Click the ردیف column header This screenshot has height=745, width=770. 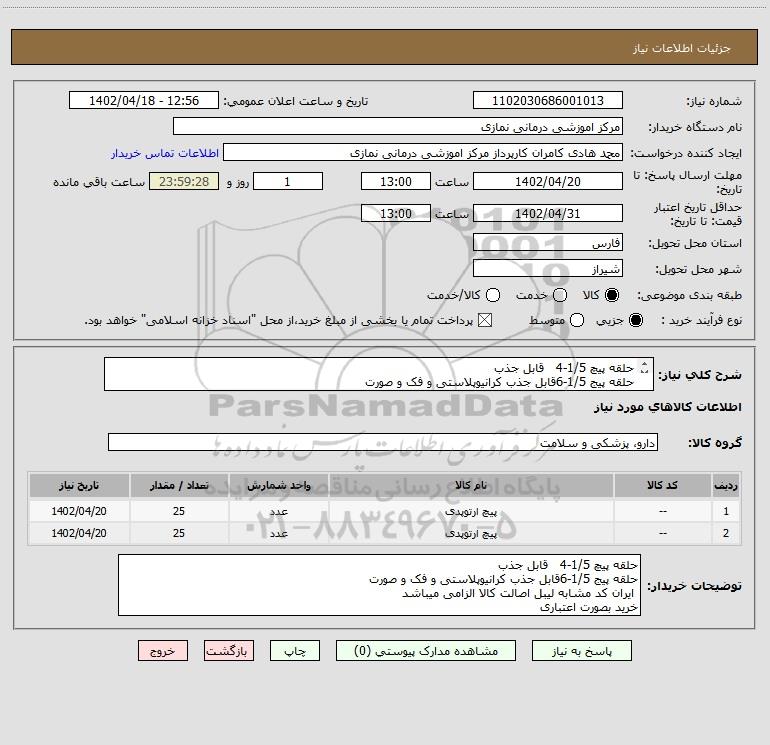pos(726,485)
